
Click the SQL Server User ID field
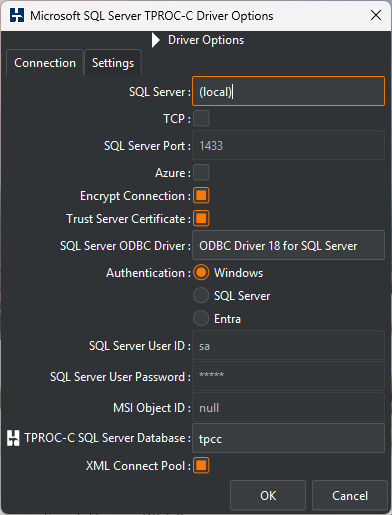pyautogui.click(x=288, y=345)
